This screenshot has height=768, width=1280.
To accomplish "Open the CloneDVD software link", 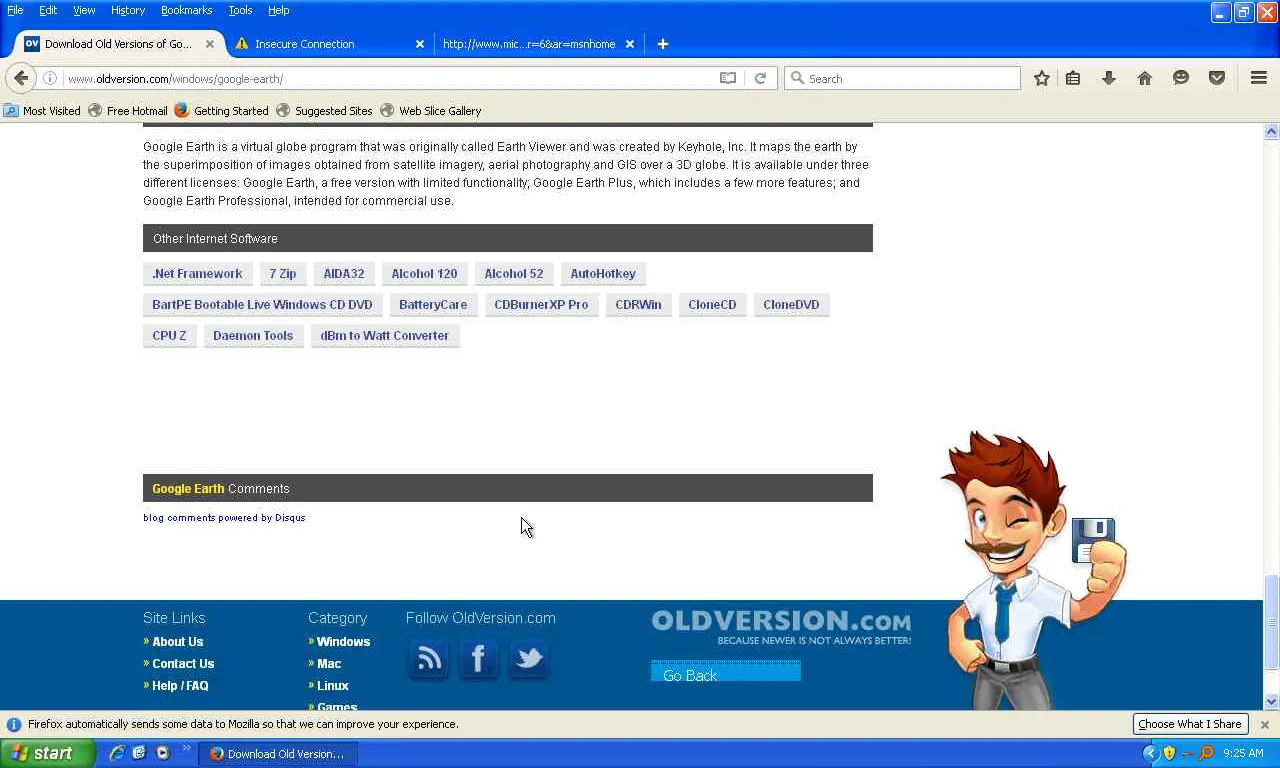I will coord(791,305).
